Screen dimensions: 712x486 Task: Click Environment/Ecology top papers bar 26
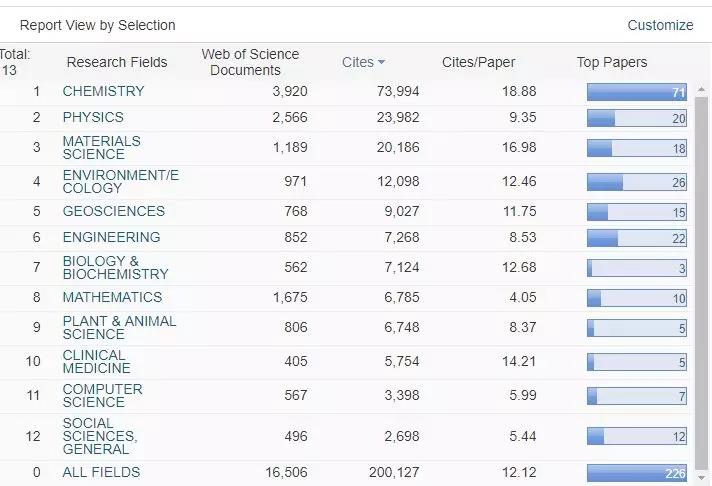tap(636, 182)
